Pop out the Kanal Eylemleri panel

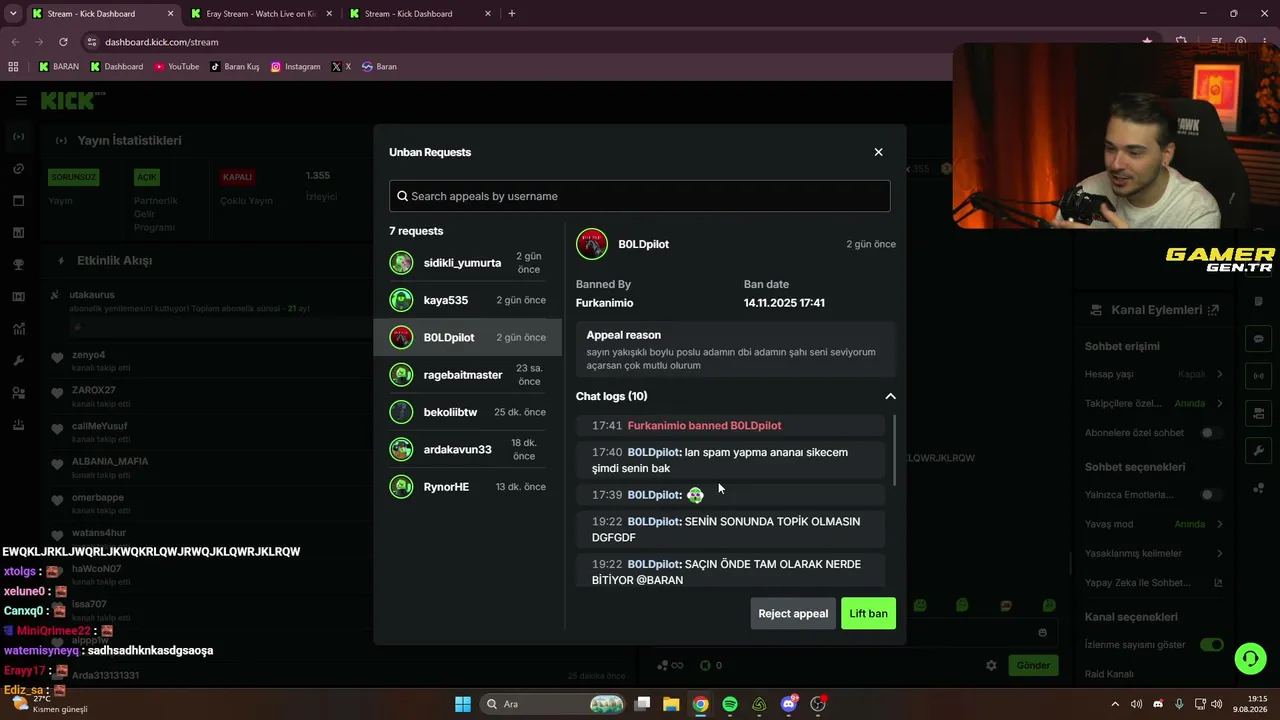(1213, 310)
